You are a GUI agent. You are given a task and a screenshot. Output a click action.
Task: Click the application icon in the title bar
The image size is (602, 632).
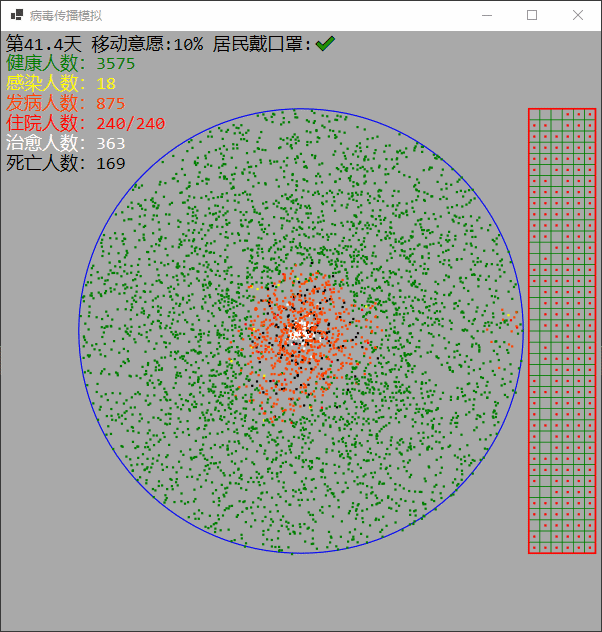(17, 15)
